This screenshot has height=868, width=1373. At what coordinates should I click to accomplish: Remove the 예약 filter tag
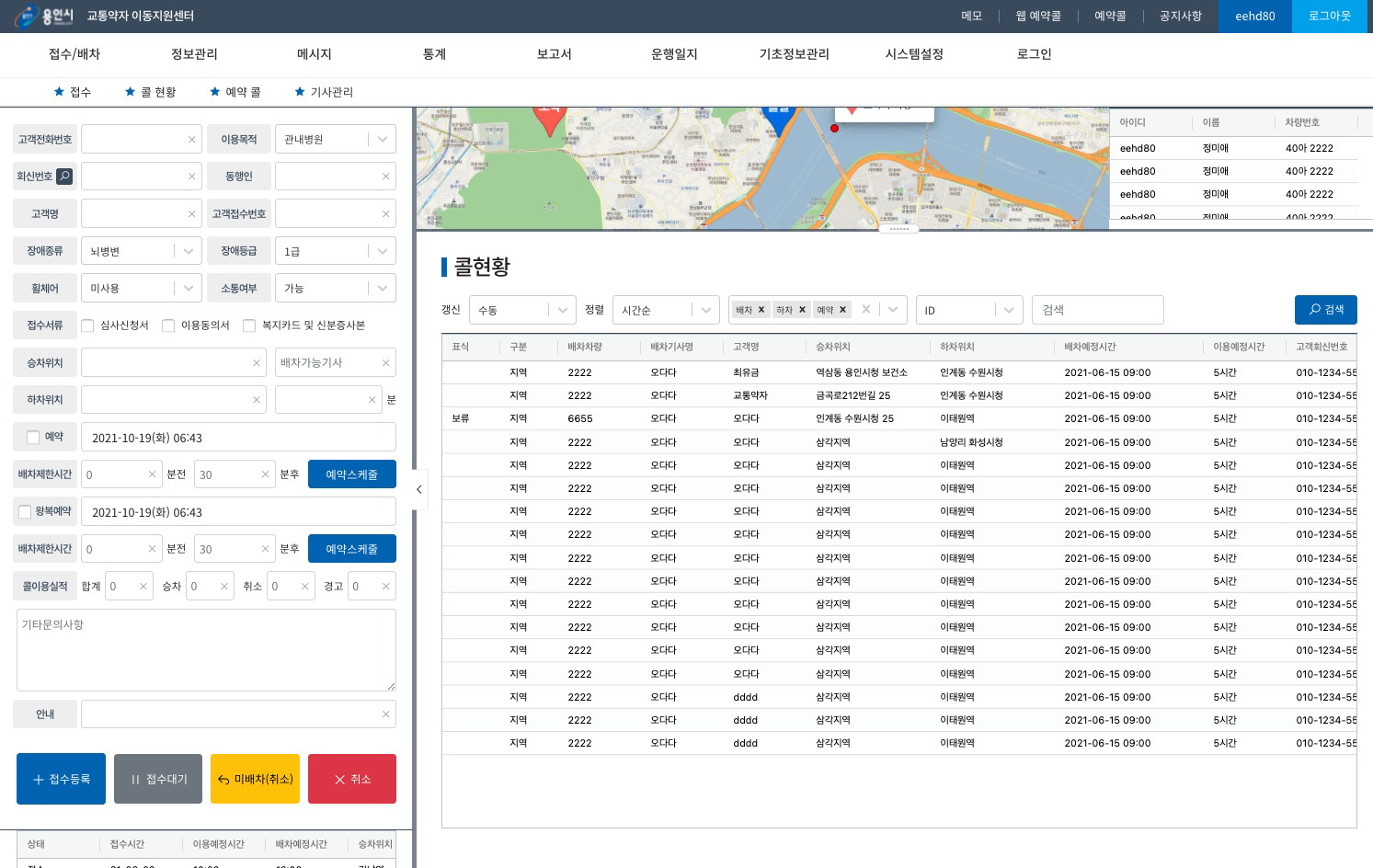click(x=842, y=310)
